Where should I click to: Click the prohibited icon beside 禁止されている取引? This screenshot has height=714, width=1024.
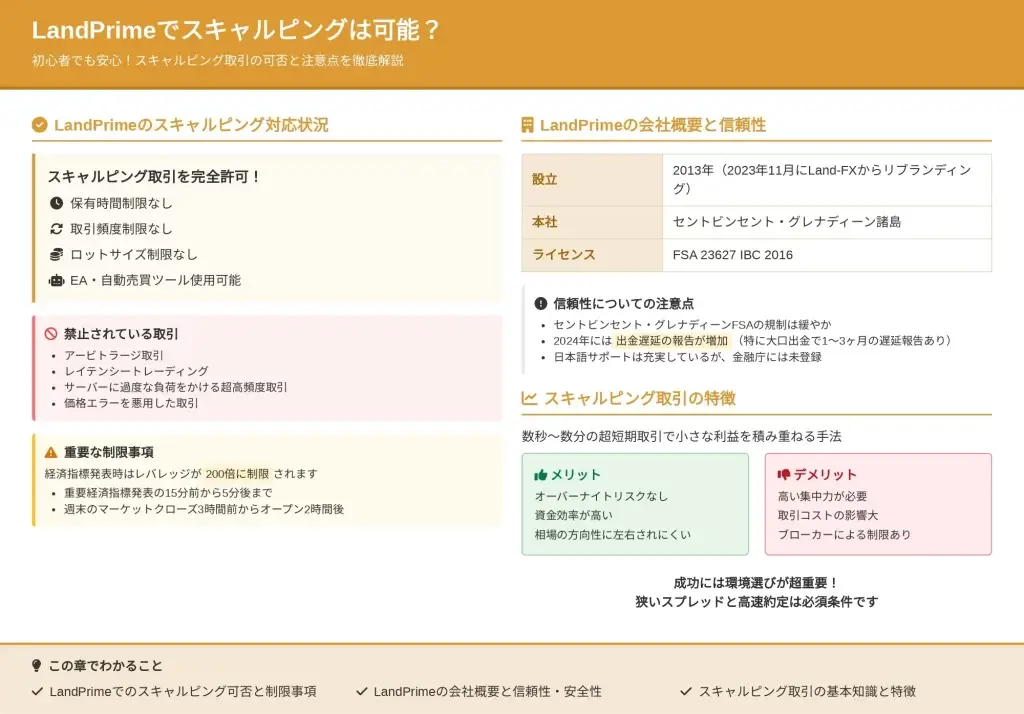[x=51, y=334]
